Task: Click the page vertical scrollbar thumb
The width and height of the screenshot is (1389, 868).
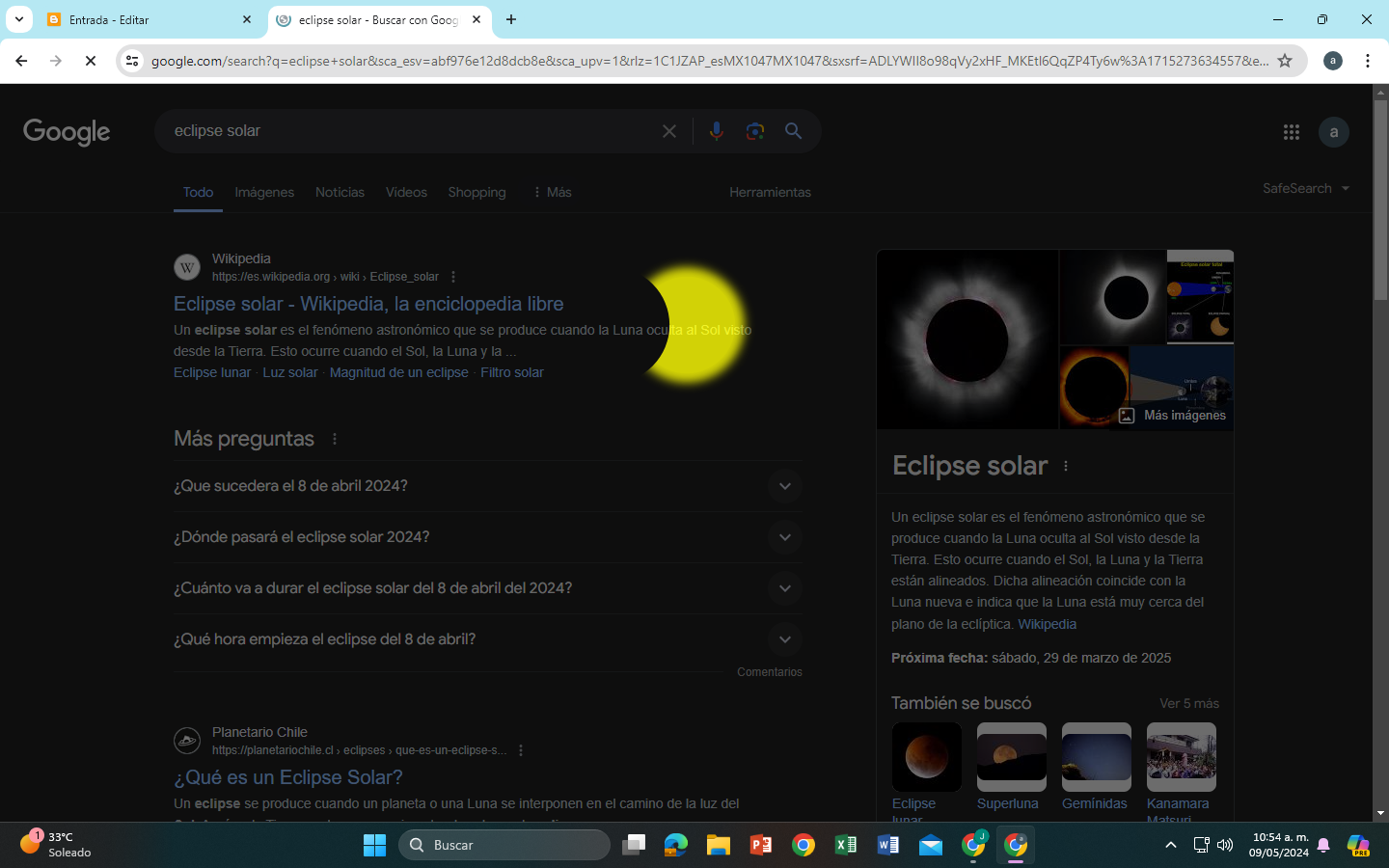Action: pyautogui.click(x=1380, y=199)
